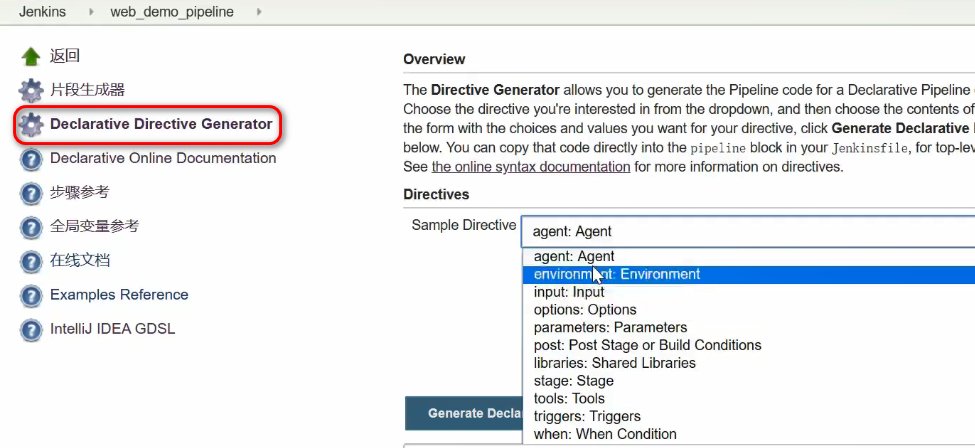Screen dimensions: 975x448
Task: Select 'input: Input' option
Action: pyautogui.click(x=748, y=292)
